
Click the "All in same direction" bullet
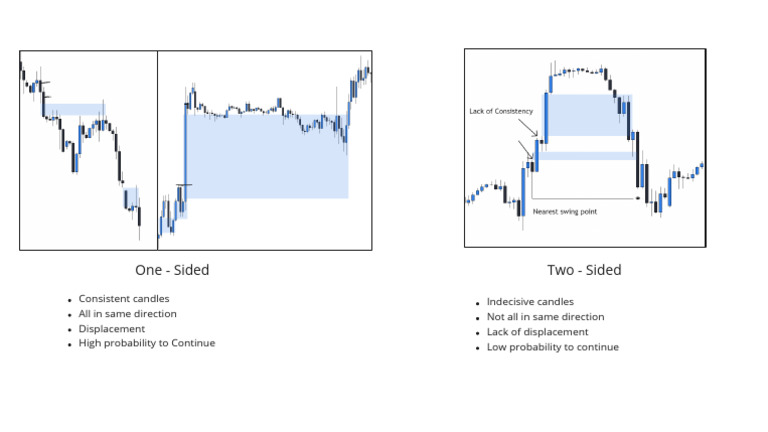[128, 314]
